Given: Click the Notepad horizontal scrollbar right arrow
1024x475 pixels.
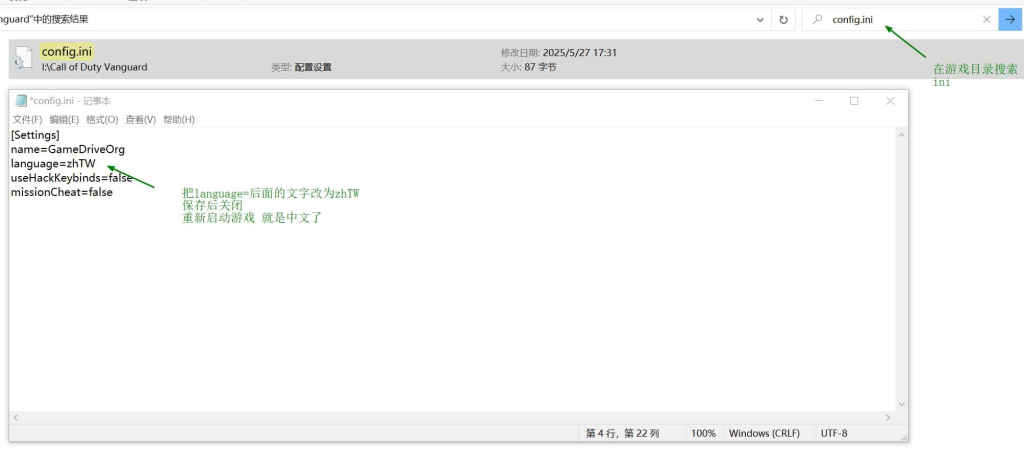Looking at the screenshot, I should coord(888,417).
